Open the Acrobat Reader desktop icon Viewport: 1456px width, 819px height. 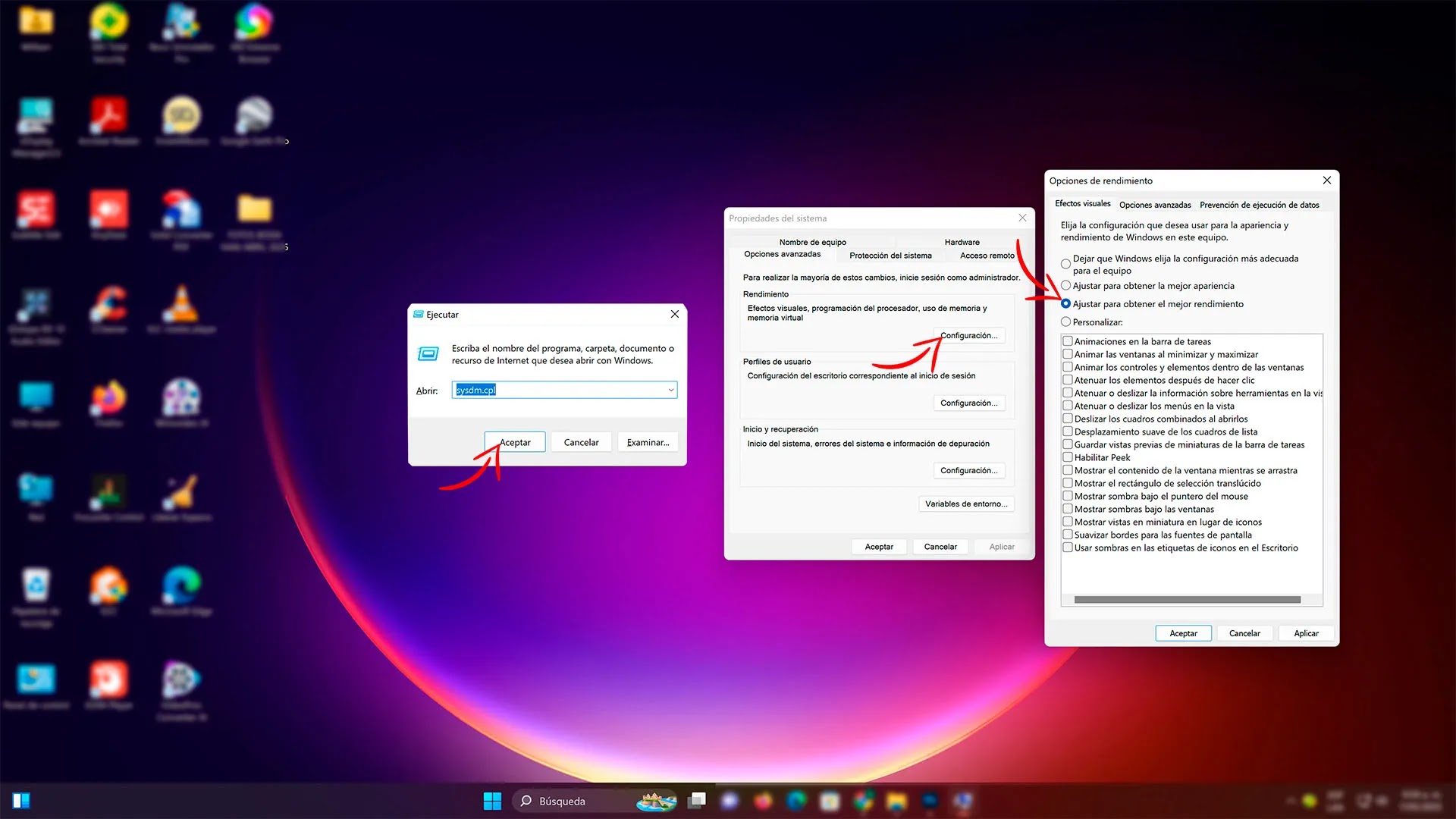coord(109,123)
